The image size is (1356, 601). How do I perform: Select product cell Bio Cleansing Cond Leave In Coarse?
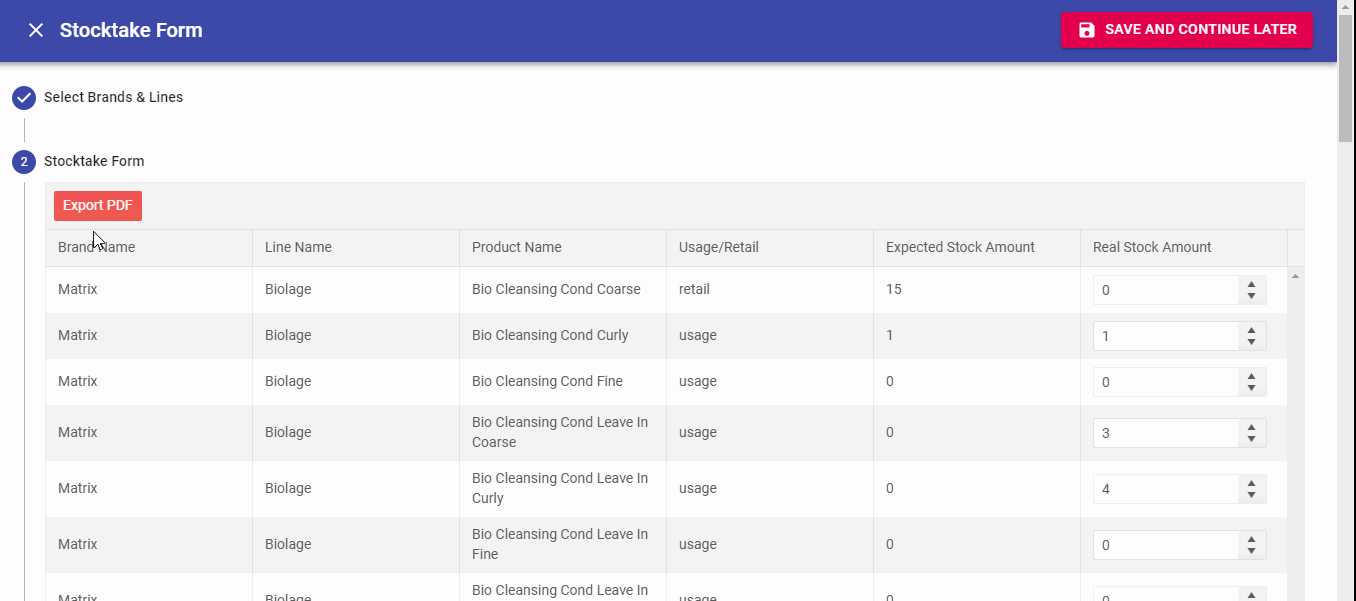[x=563, y=433]
